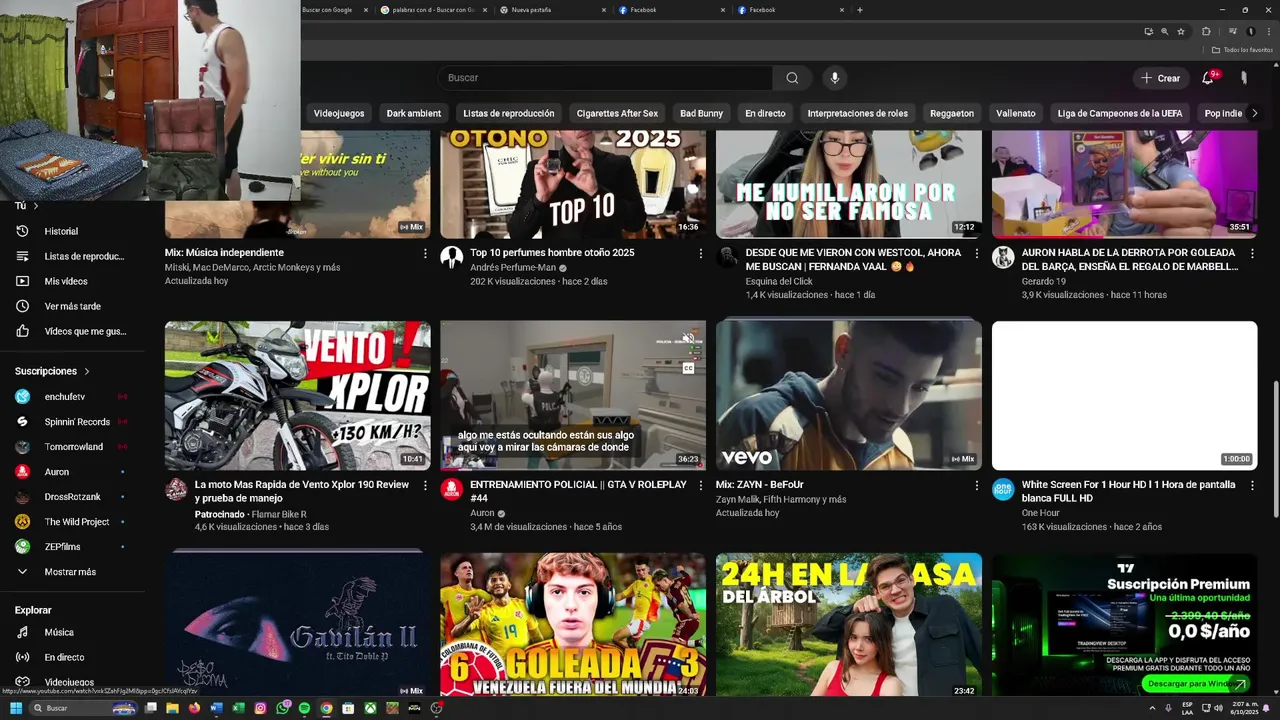This screenshot has height=720, width=1280.
Task: Select the Listas de reproducción chip
Action: pos(509,113)
